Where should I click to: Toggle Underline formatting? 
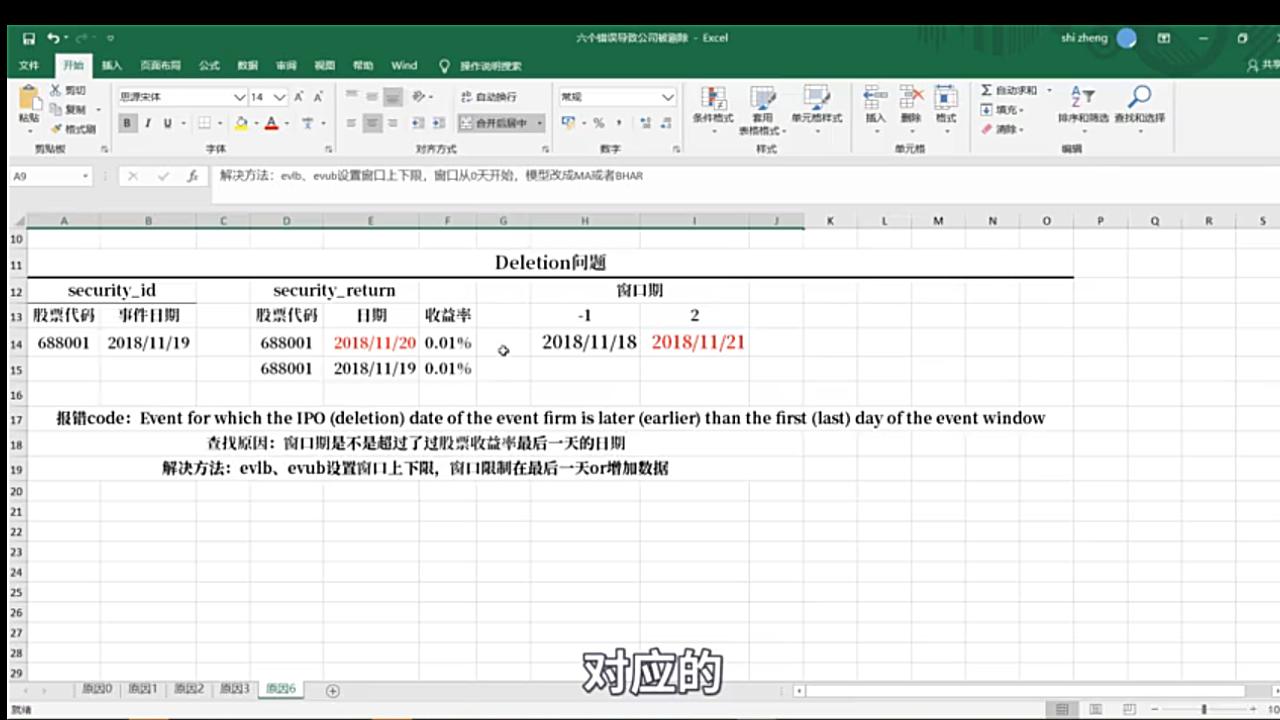[167, 123]
